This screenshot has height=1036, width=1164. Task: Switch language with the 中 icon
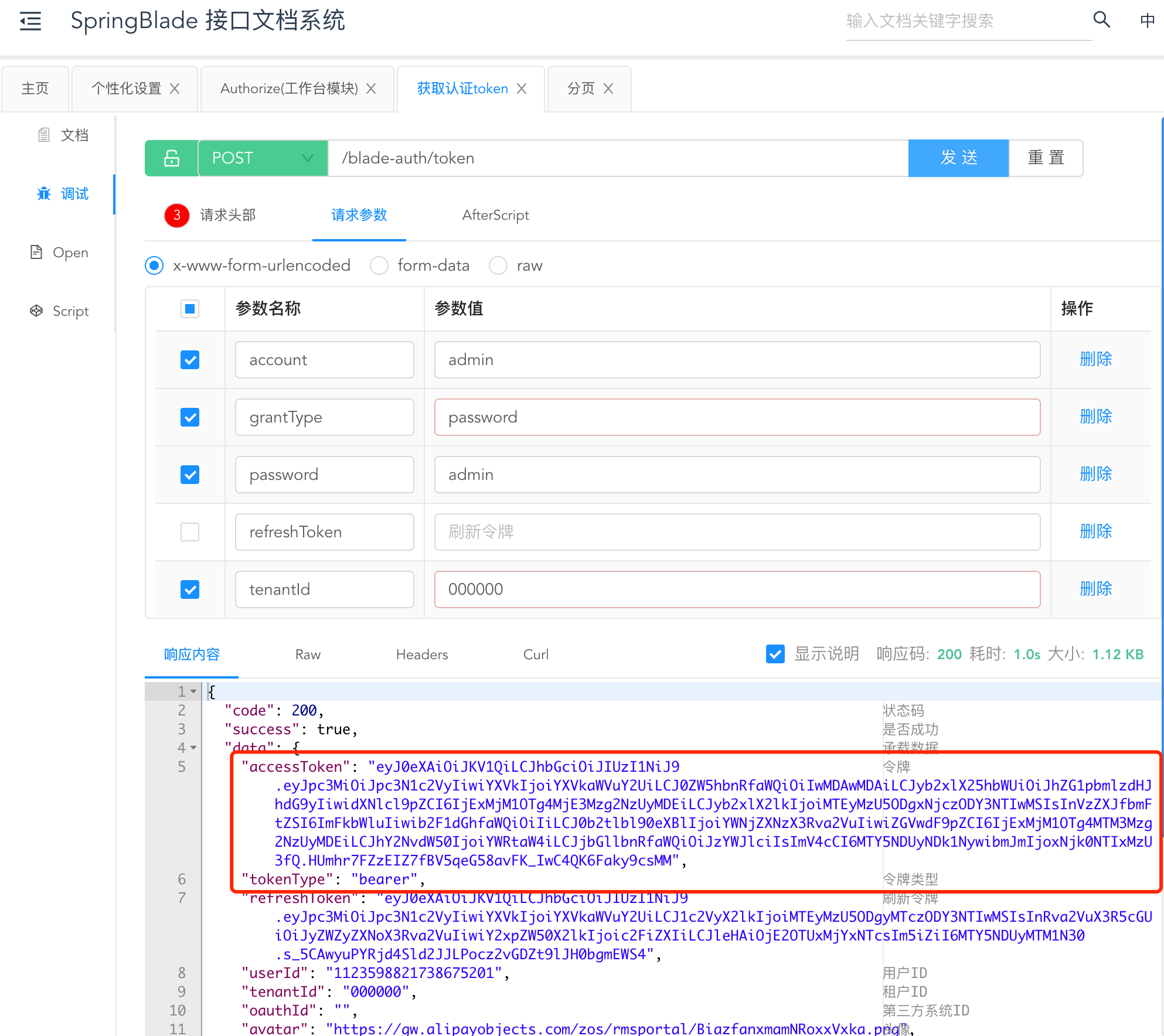[x=1147, y=21]
